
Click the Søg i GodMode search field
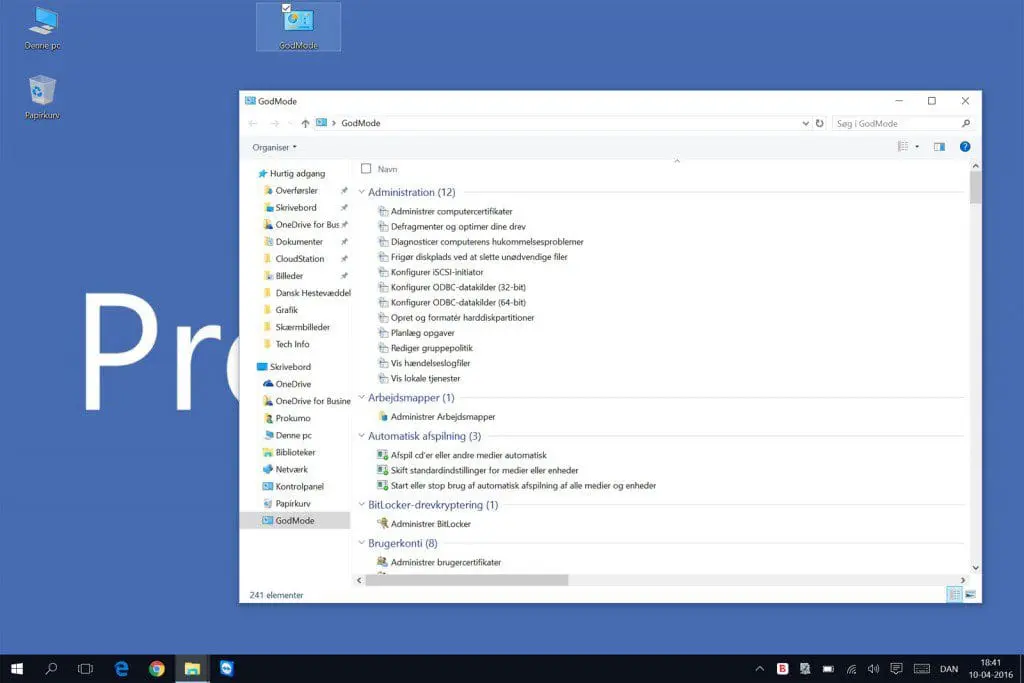tap(893, 123)
